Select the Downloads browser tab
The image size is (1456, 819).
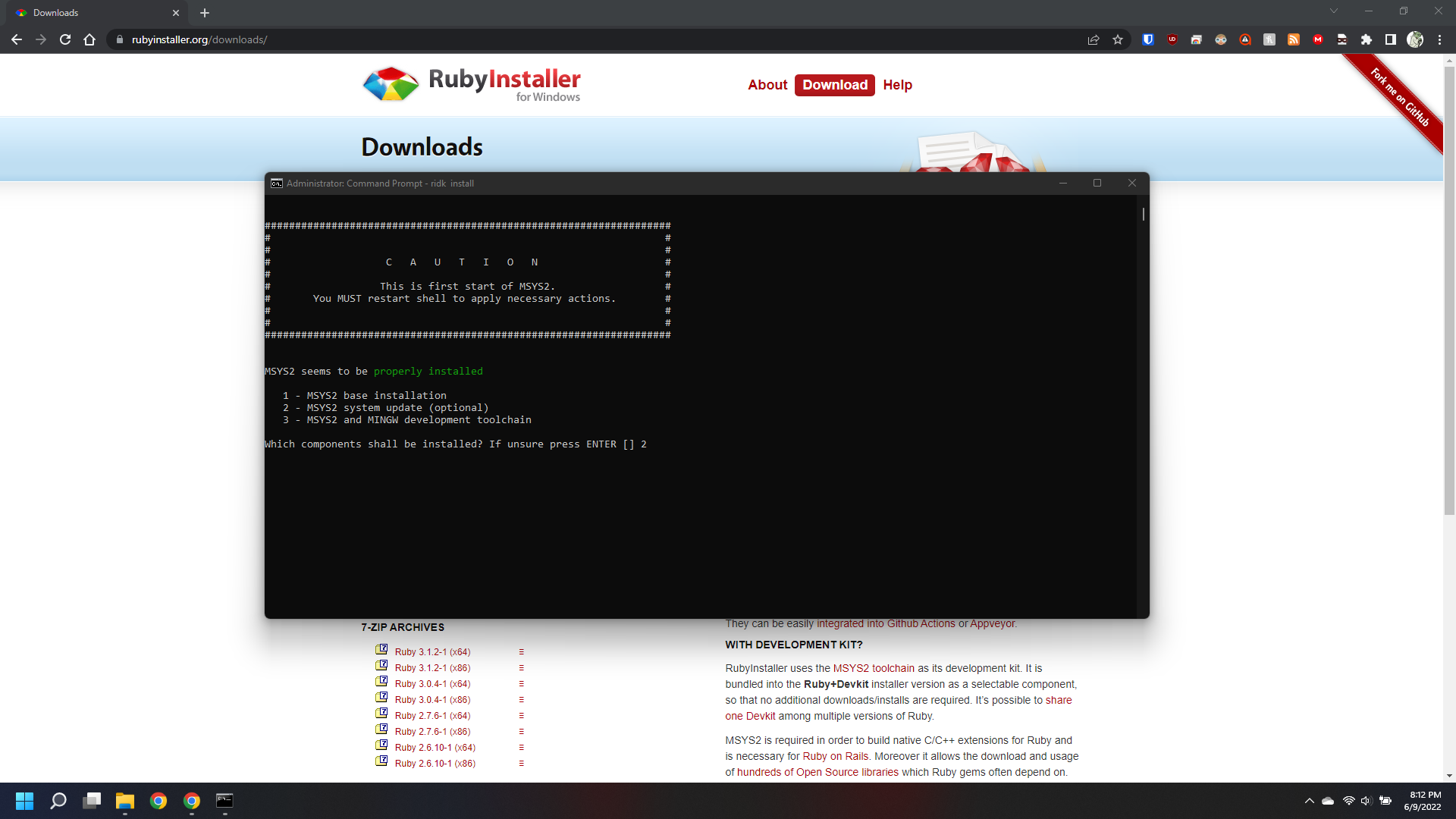click(x=99, y=13)
